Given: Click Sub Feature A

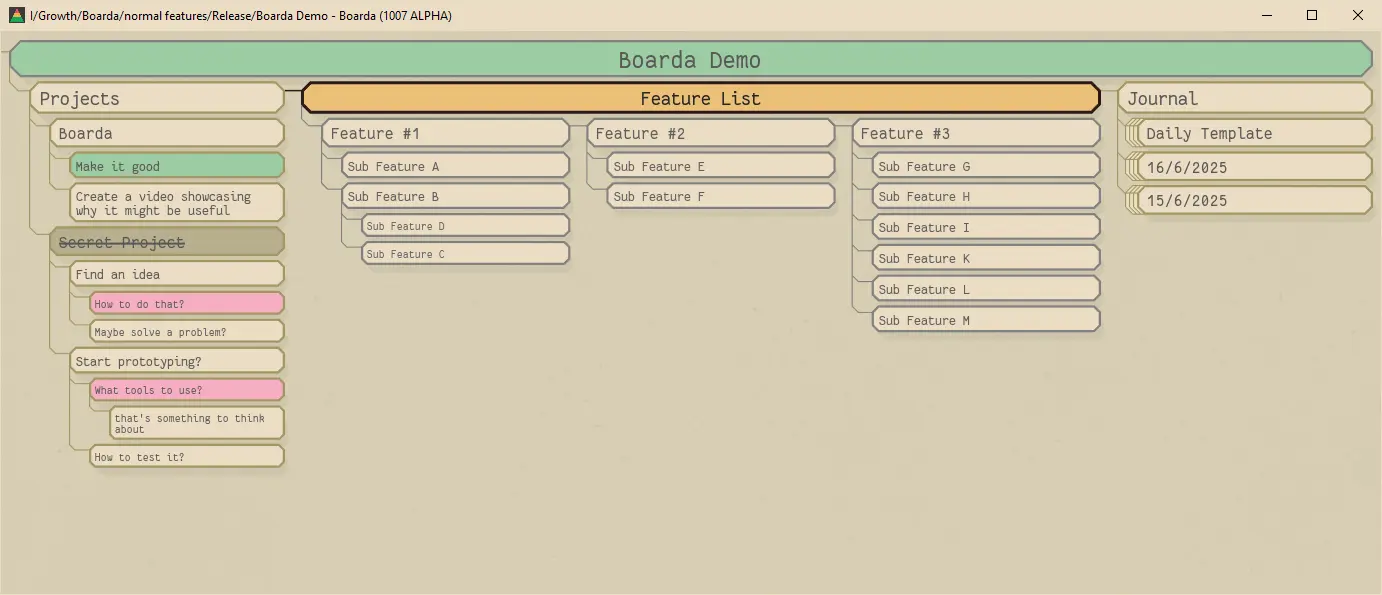Looking at the screenshot, I should 455,166.
